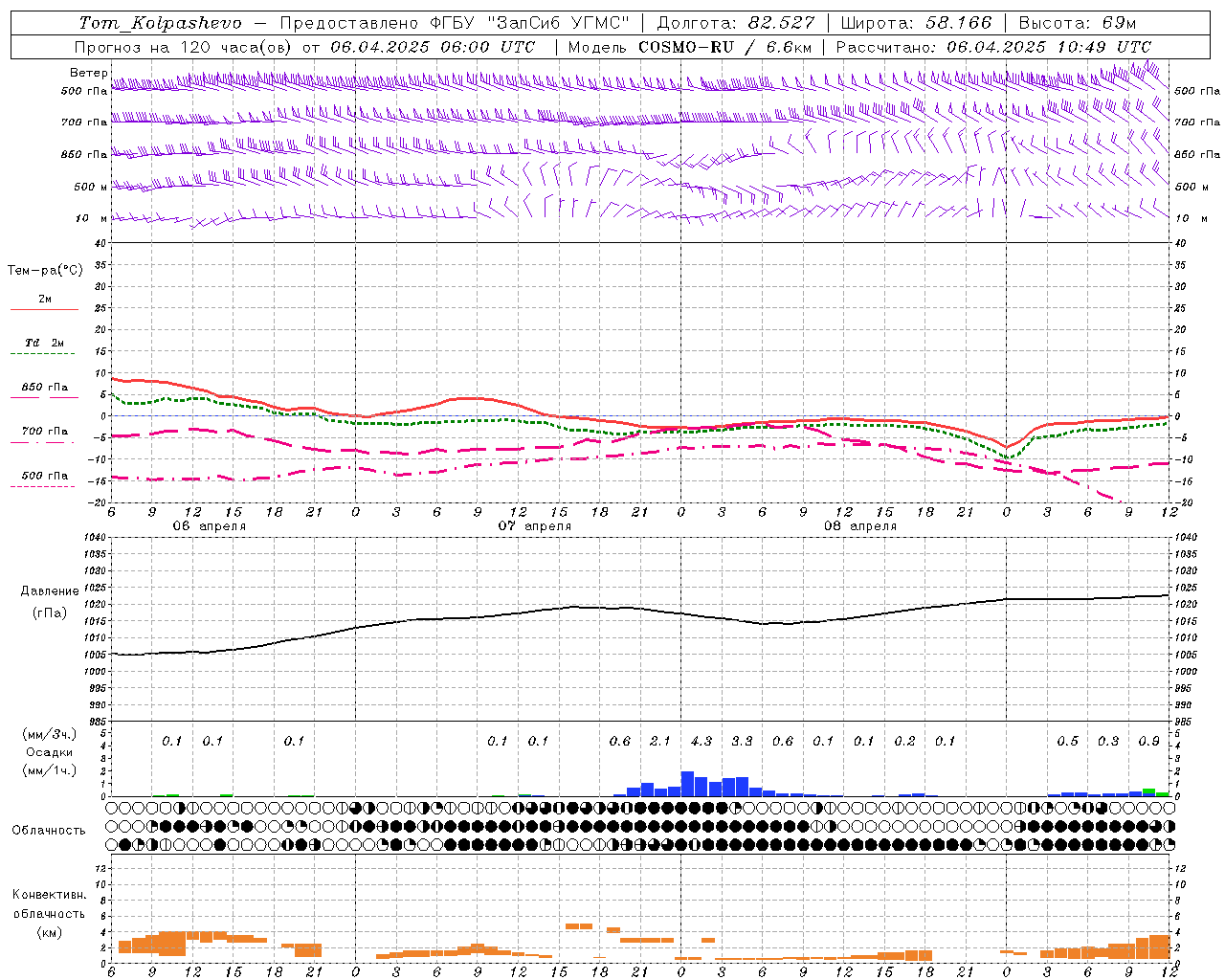Click the model name "COSMO-RU / 6.6км"

pyautogui.click(x=725, y=47)
